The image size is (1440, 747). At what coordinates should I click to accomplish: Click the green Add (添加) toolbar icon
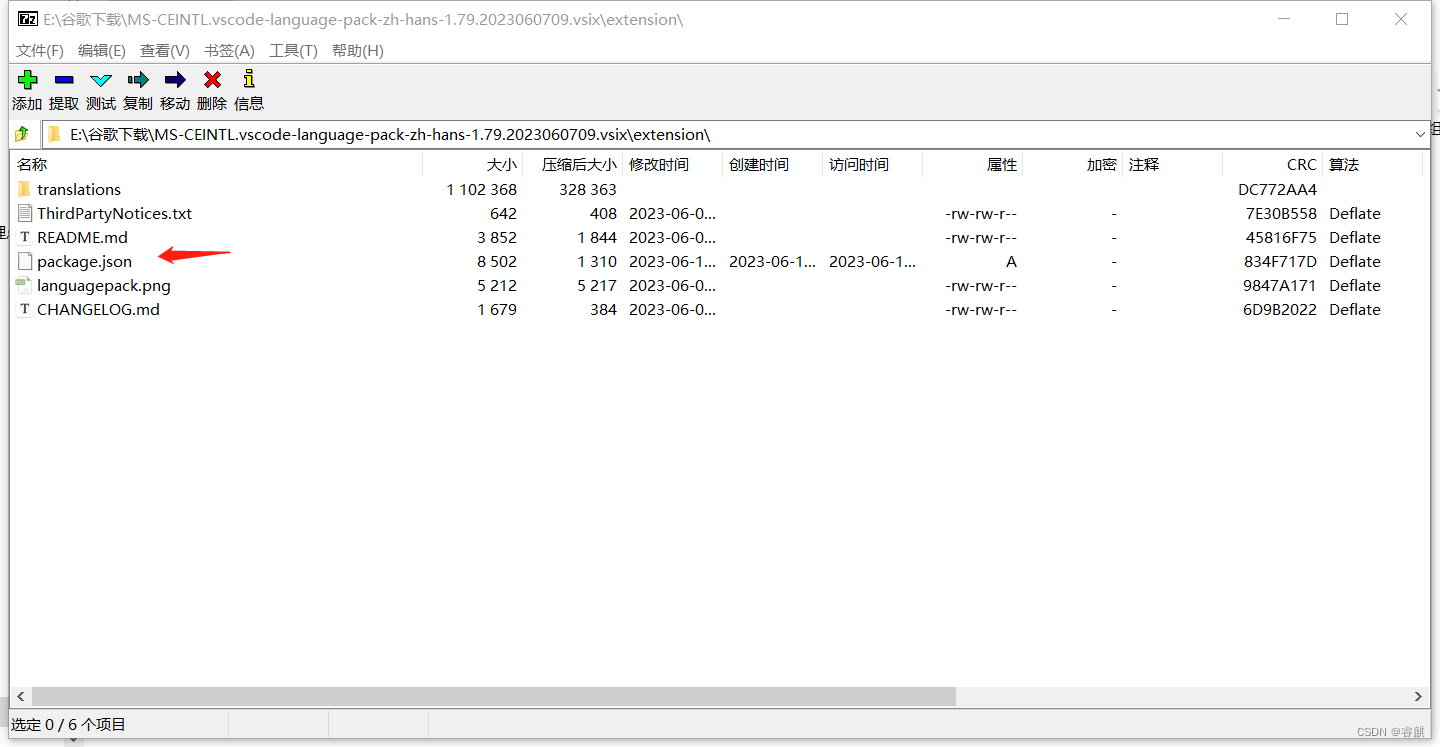point(27,80)
